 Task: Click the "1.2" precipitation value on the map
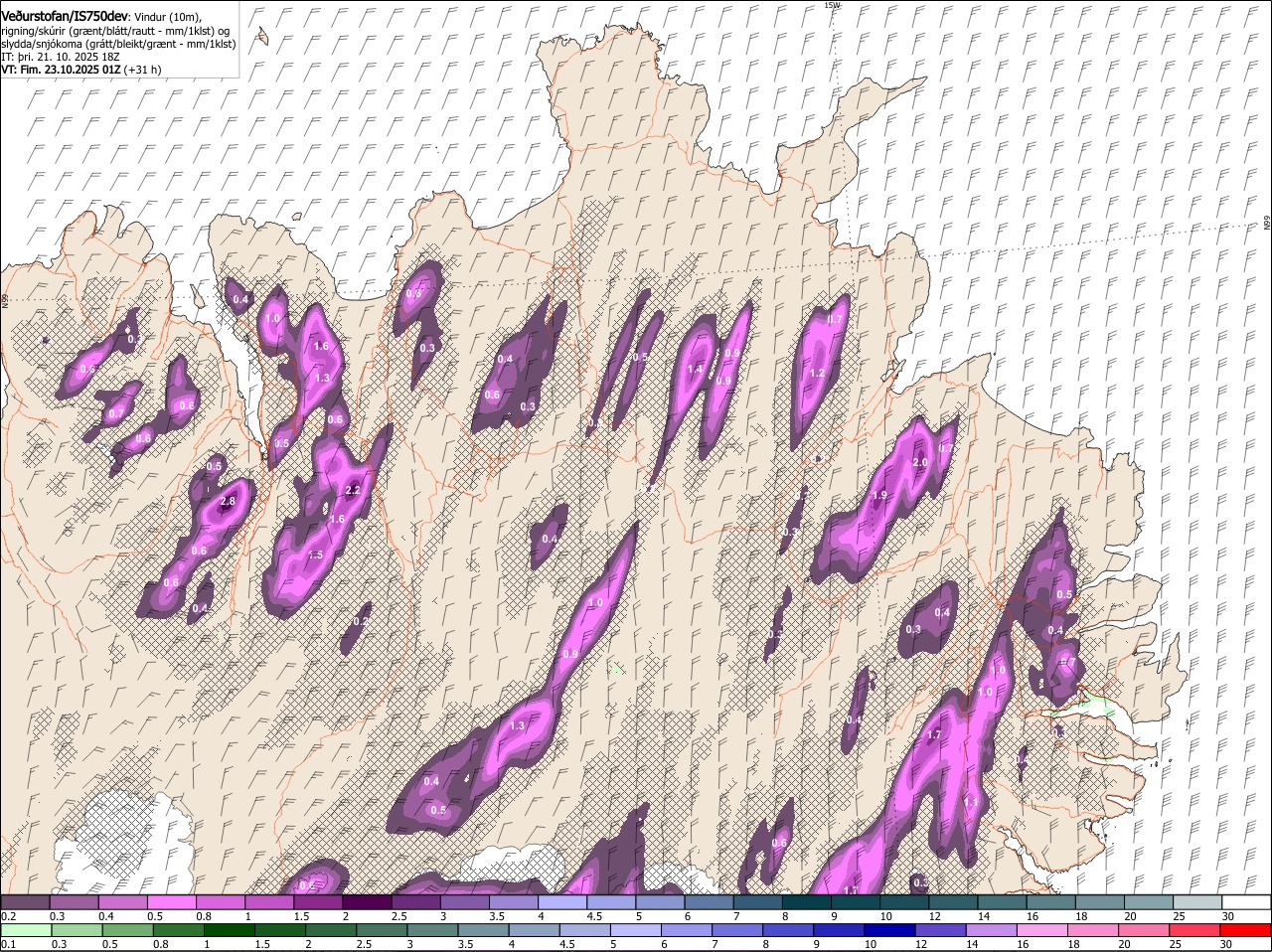tap(818, 374)
